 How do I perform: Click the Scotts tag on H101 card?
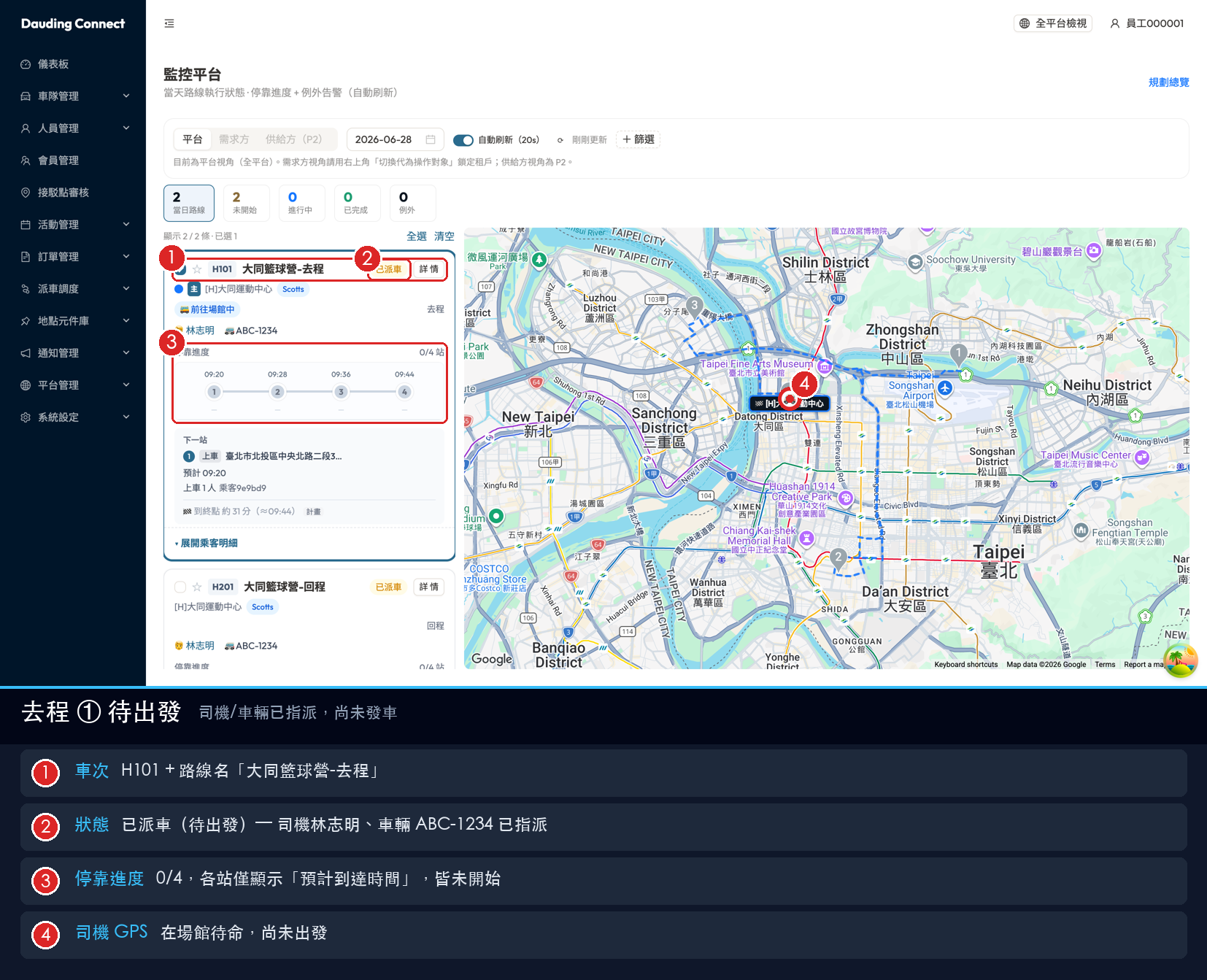click(x=293, y=290)
